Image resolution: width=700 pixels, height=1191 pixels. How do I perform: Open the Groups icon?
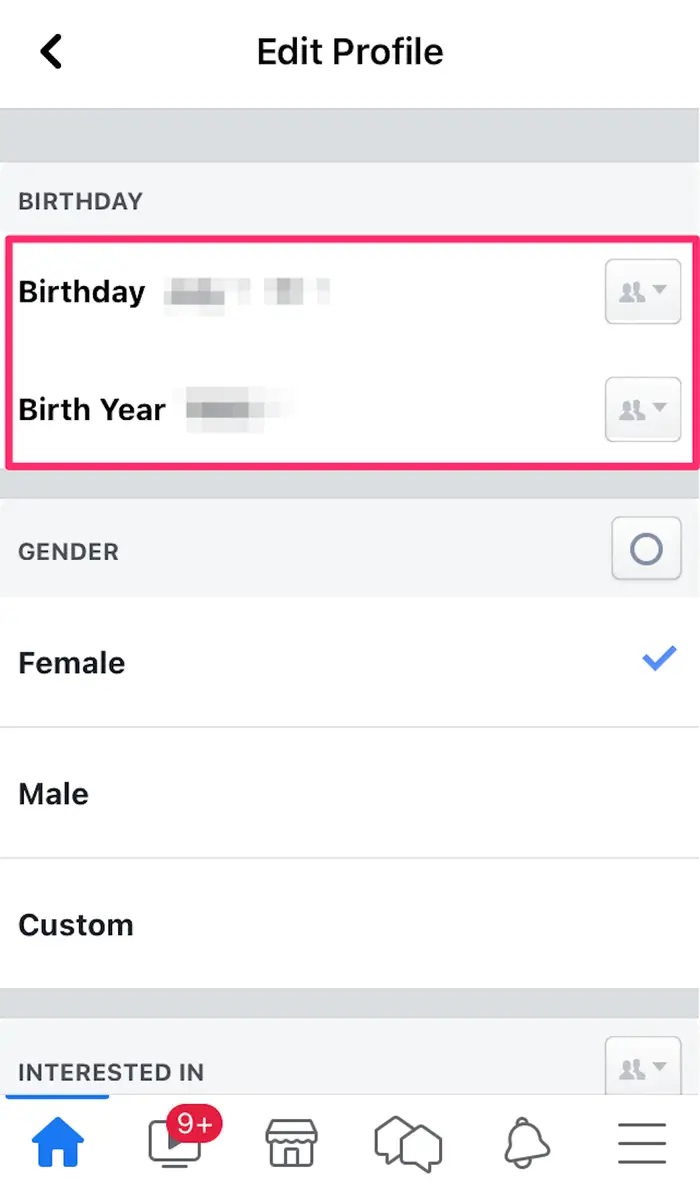[408, 1143]
